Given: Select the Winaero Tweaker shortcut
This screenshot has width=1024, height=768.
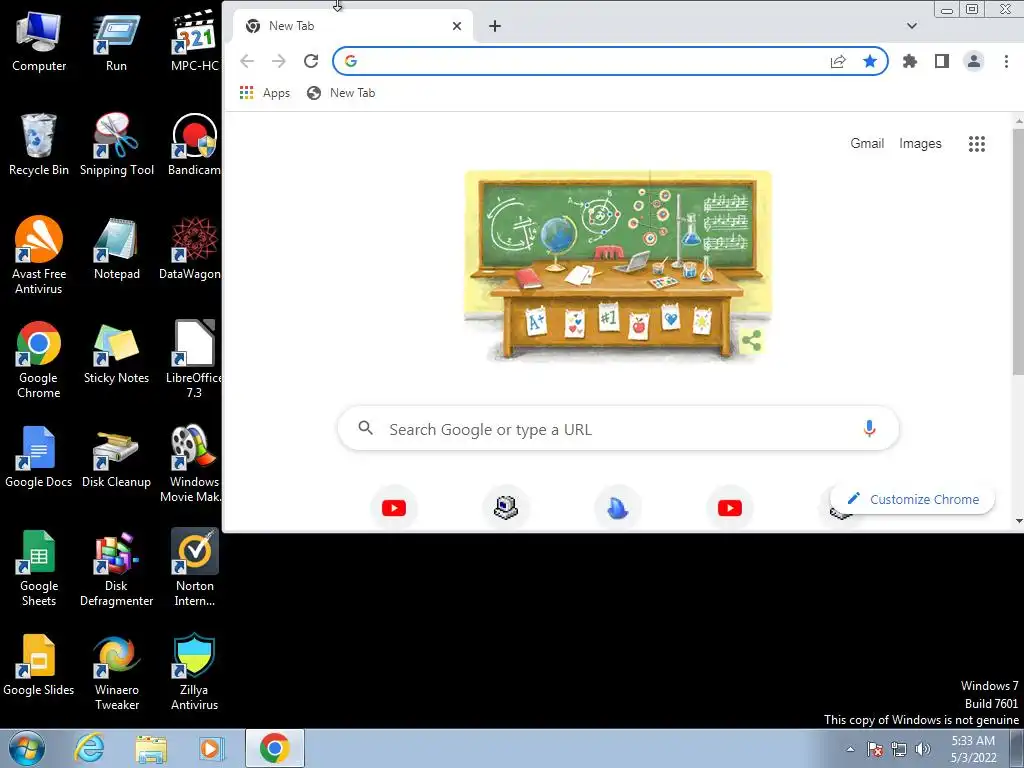Looking at the screenshot, I should point(117,671).
